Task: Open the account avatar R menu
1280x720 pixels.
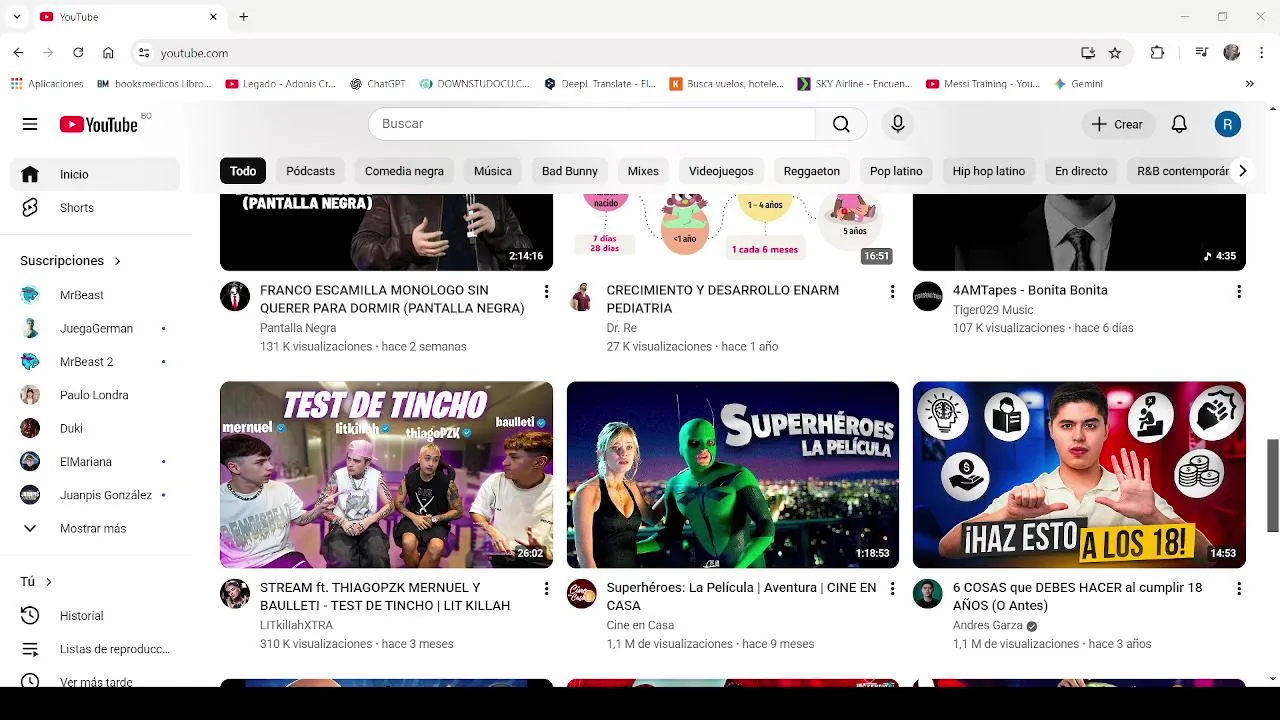Action: click(x=1228, y=124)
